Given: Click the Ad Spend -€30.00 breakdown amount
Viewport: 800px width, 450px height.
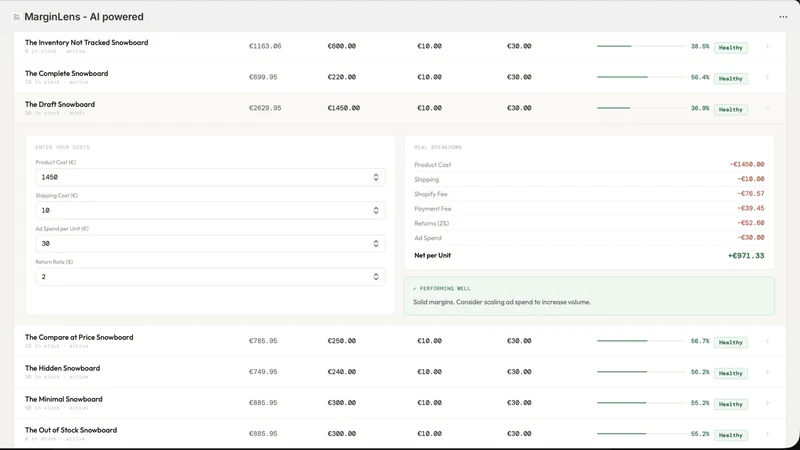Looking at the screenshot, I should point(751,237).
